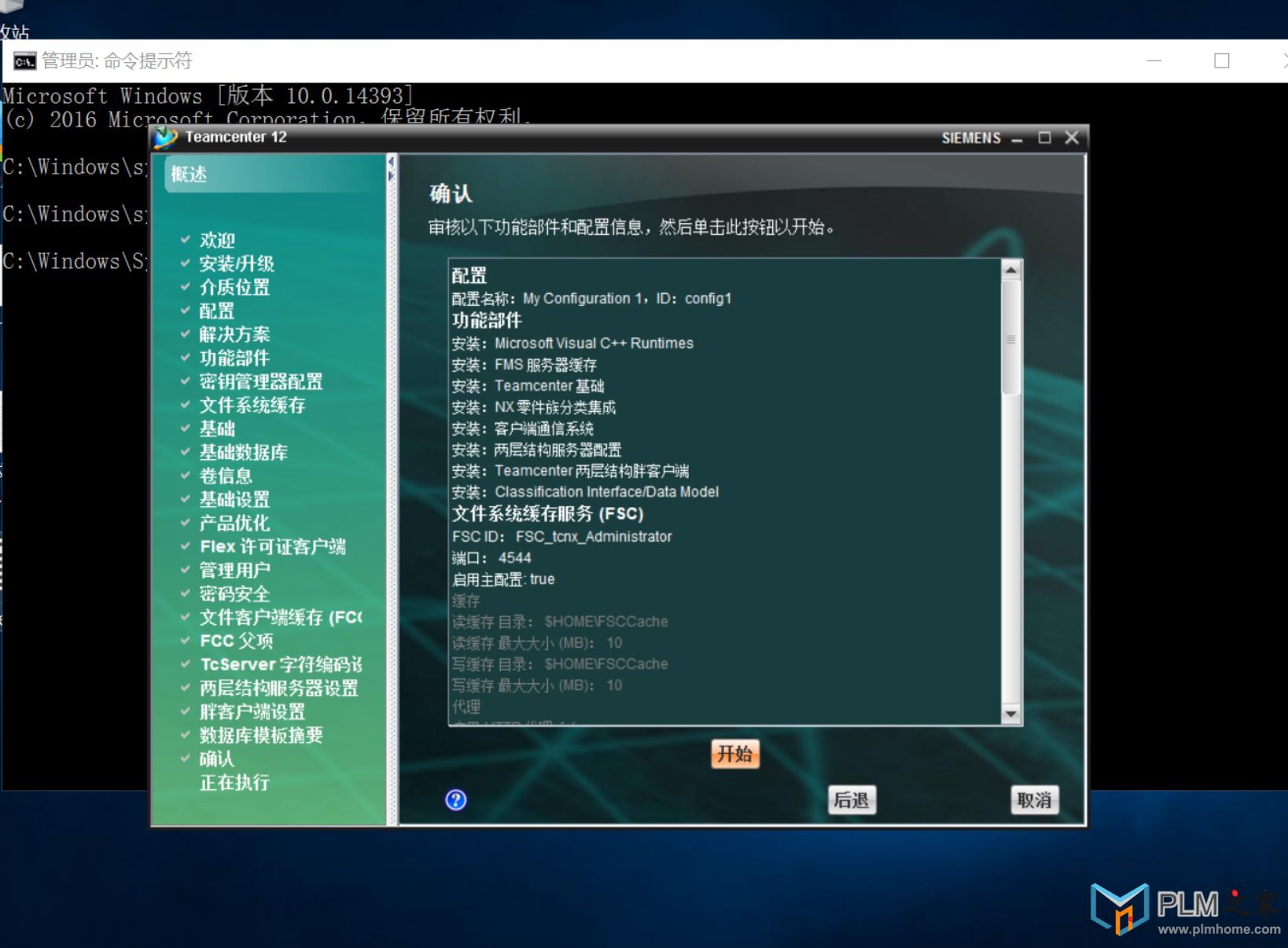Select the 文件客户端缓存 (FCC) step
This screenshot has height=948, width=1288.
pos(281,617)
